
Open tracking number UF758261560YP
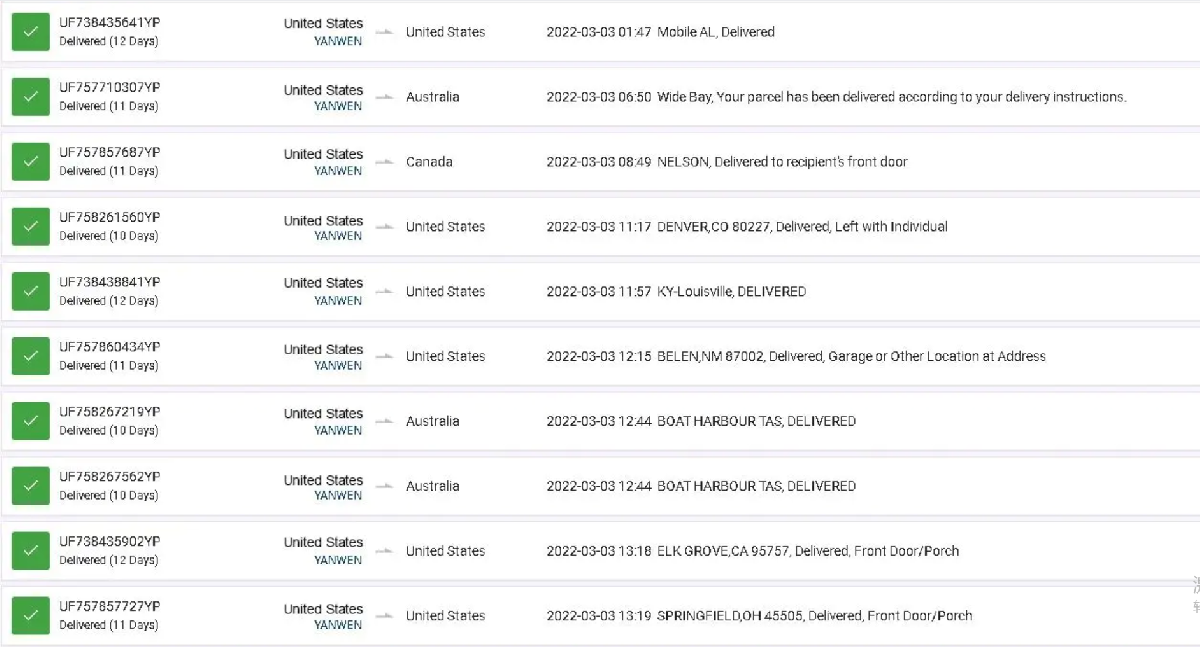point(109,218)
